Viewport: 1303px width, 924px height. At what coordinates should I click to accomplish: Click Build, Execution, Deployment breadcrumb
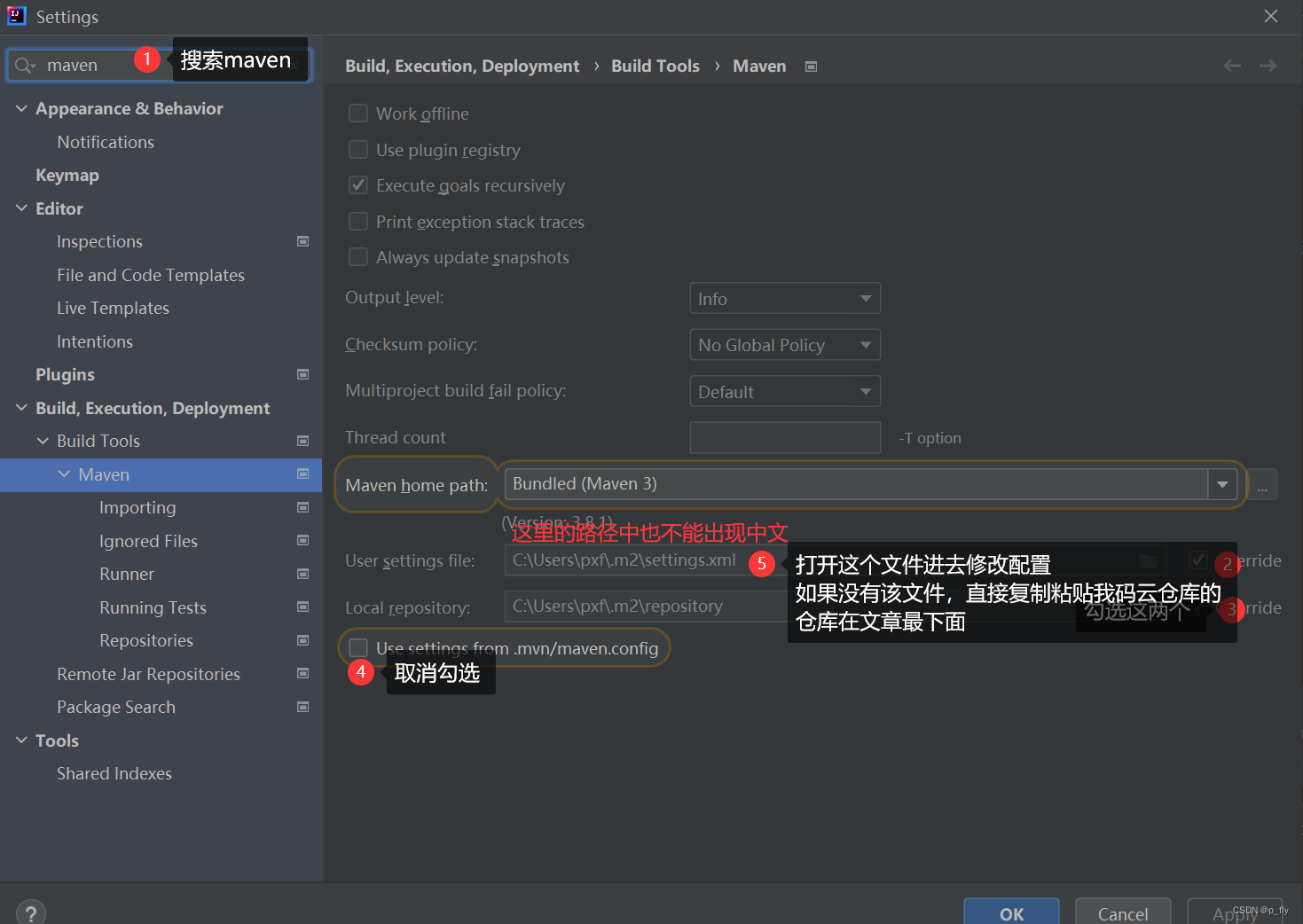462,66
